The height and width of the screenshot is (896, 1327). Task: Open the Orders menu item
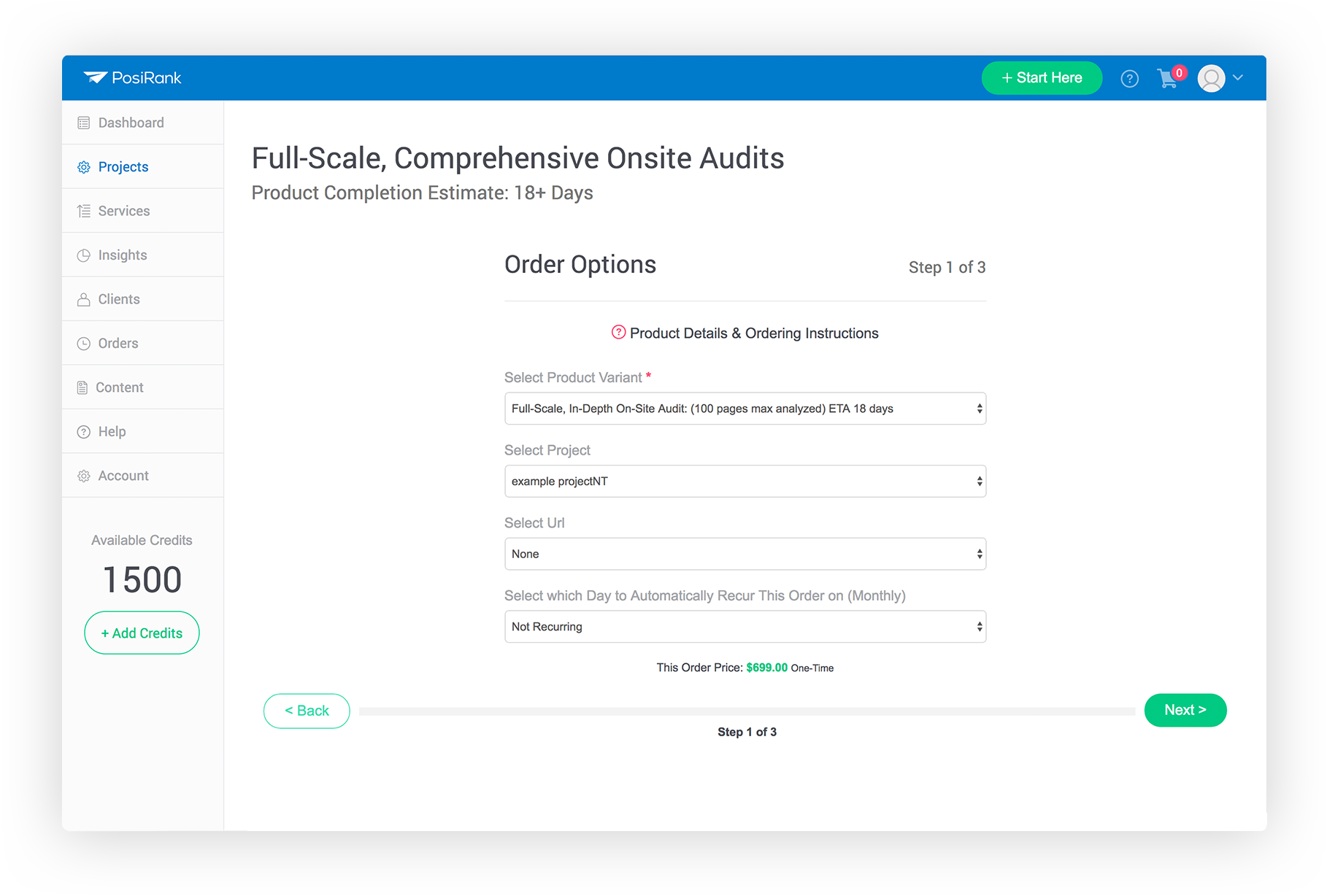[143, 344]
